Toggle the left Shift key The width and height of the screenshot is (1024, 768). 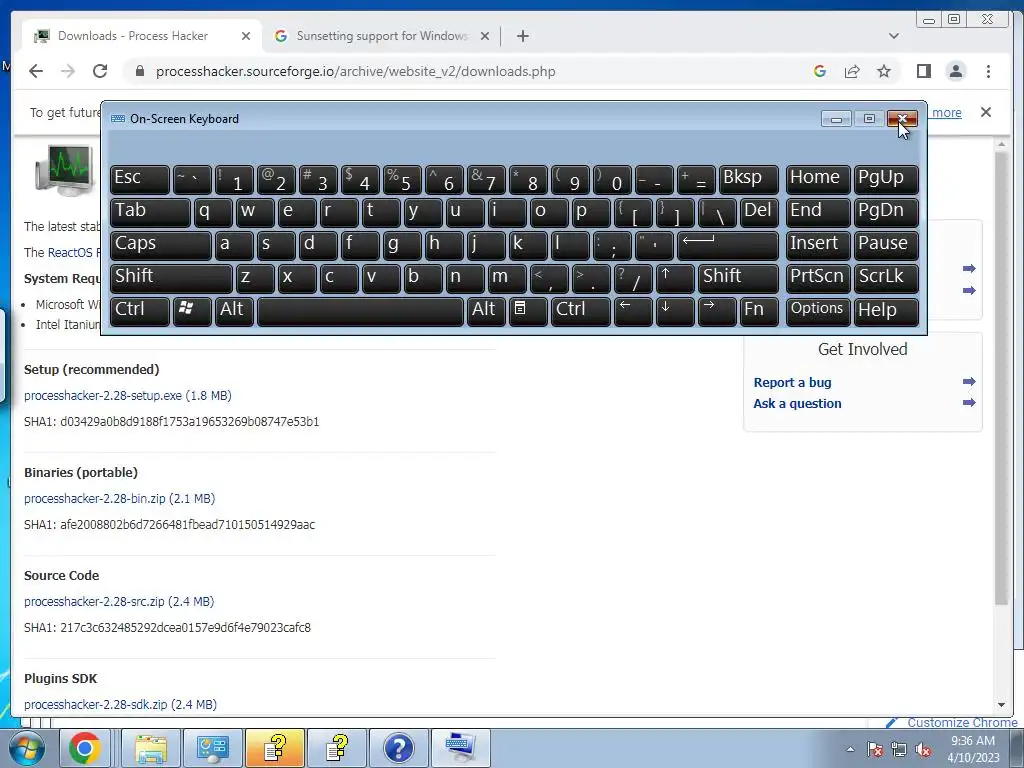(171, 278)
